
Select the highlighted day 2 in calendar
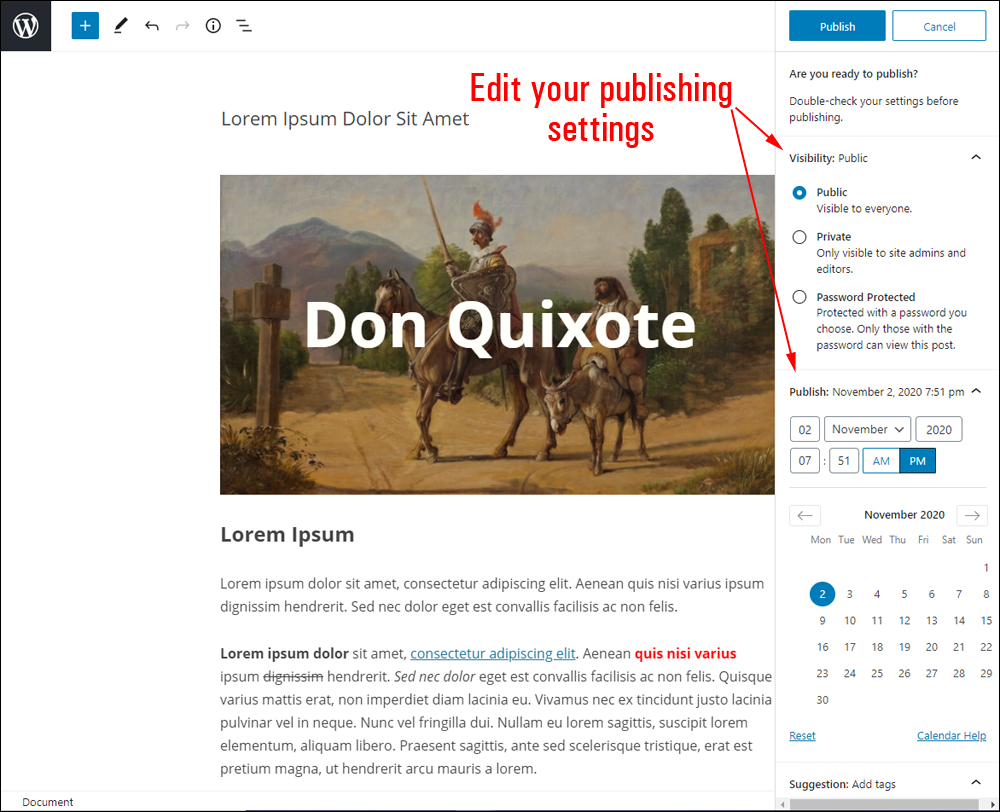[822, 594]
